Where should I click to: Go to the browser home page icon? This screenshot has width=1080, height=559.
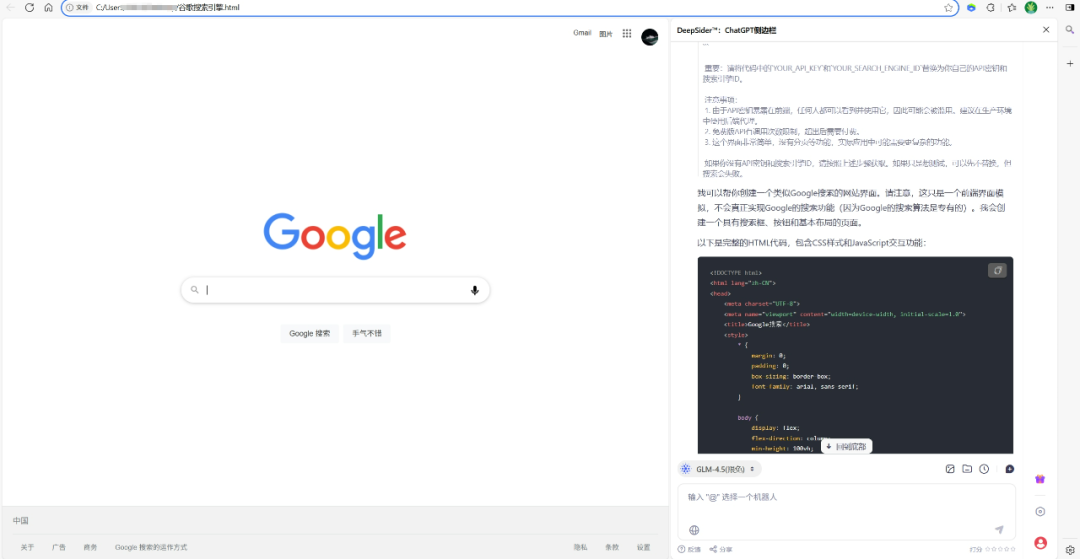pos(48,8)
